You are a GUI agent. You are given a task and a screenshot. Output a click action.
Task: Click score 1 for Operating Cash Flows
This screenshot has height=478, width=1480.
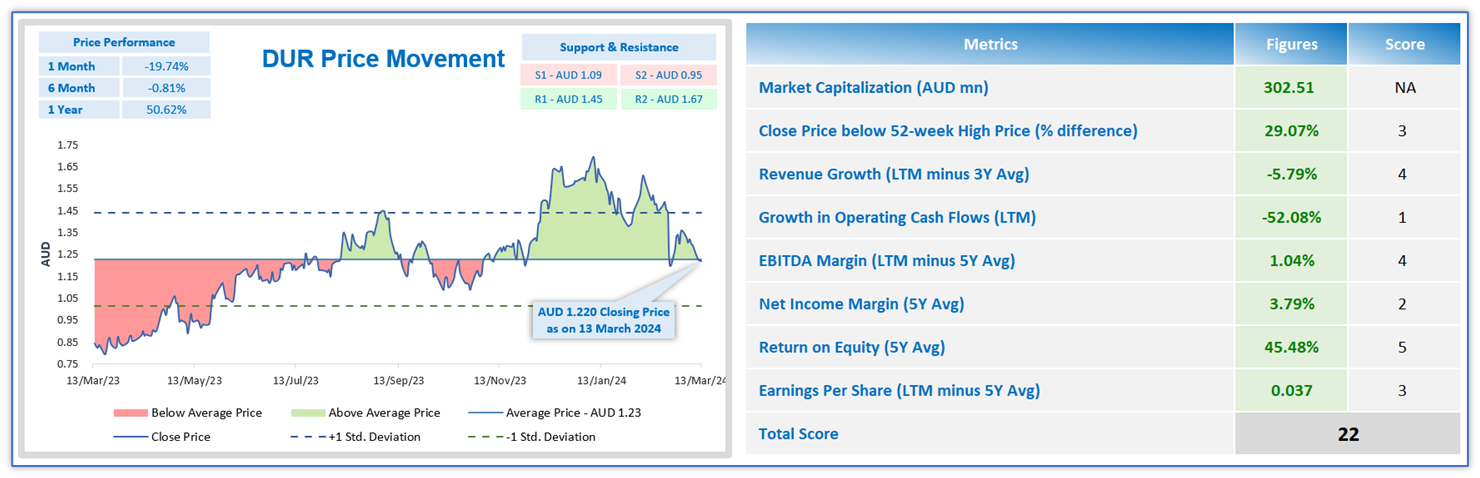pos(1405,217)
